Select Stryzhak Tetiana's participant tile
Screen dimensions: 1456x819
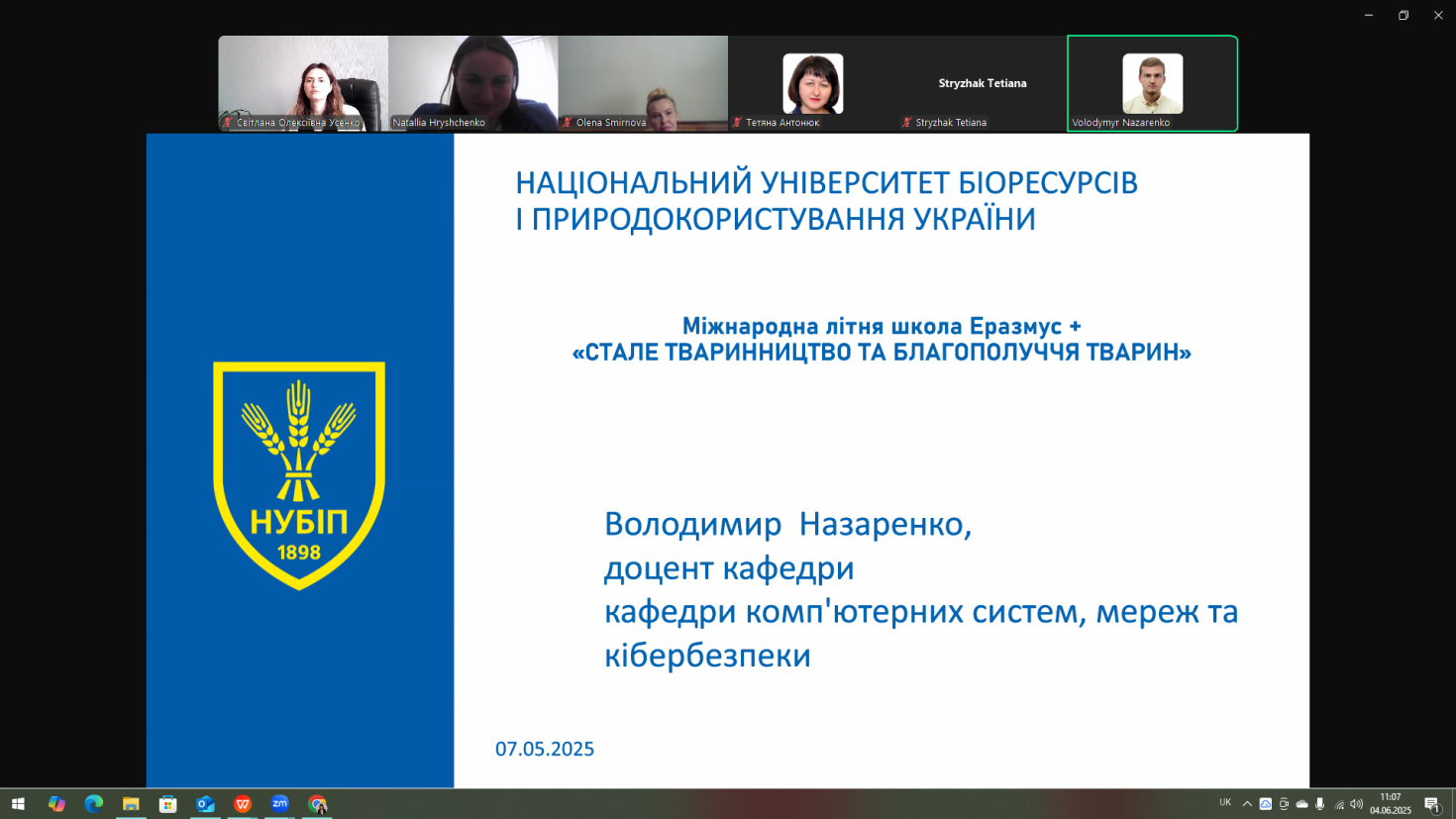(x=983, y=83)
